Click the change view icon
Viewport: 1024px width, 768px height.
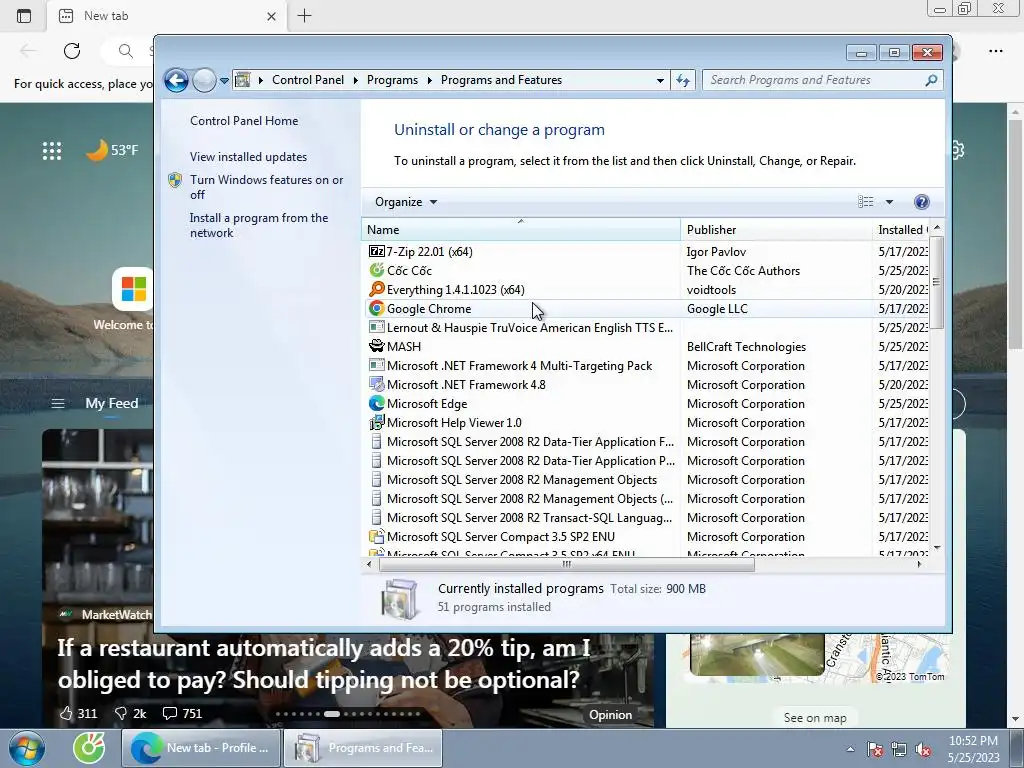pyautogui.click(x=865, y=202)
